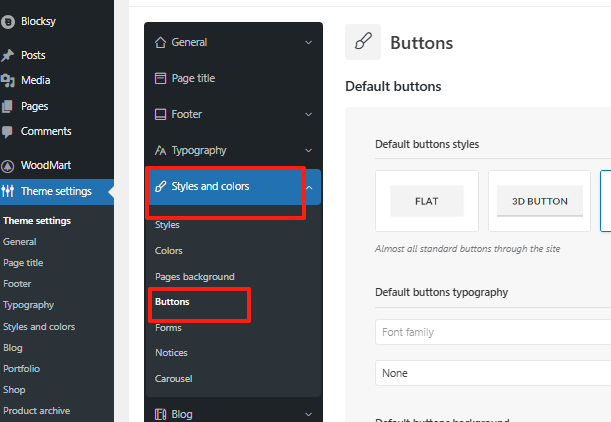Click the Posts pin icon

[x=8, y=55]
